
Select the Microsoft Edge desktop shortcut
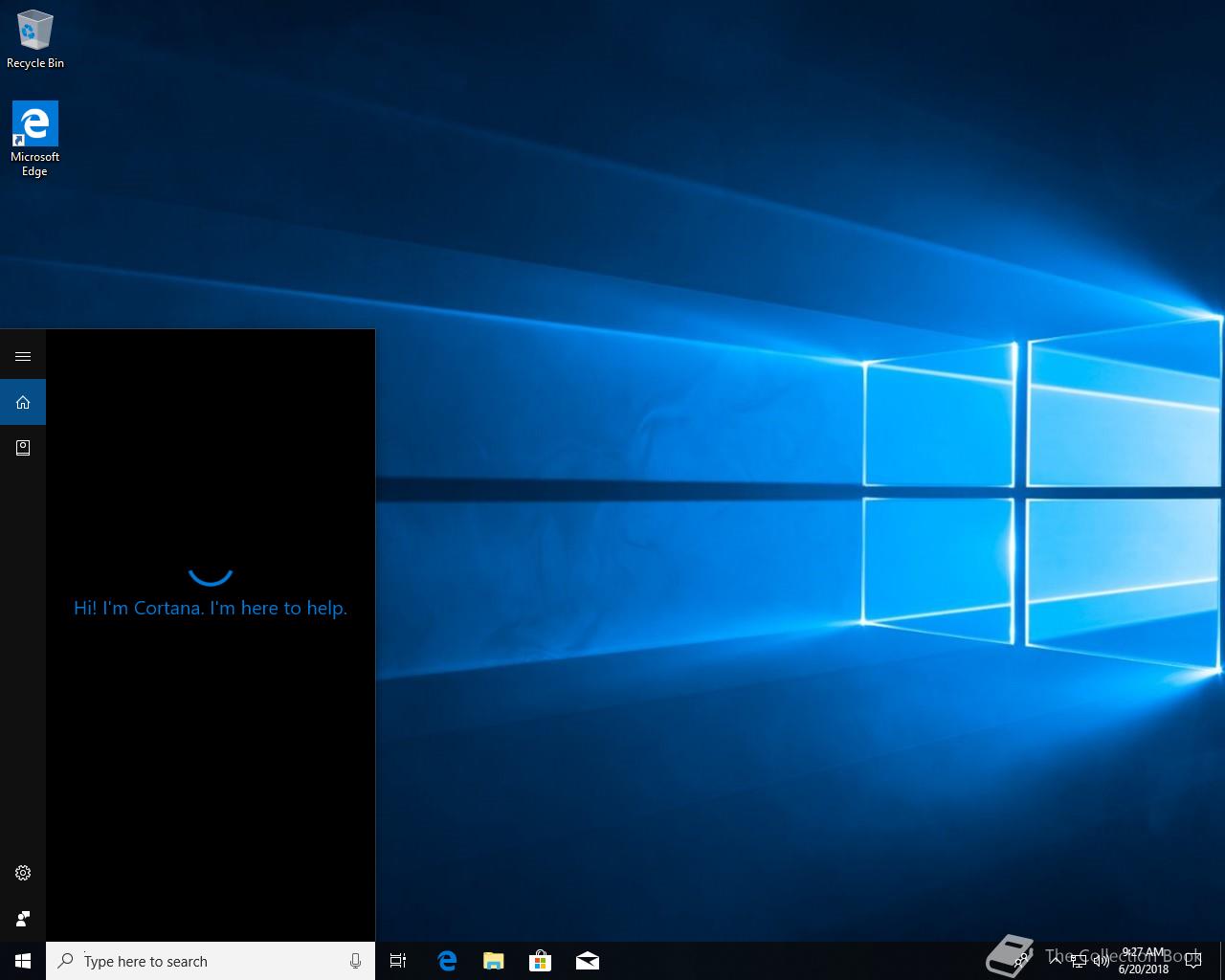point(35,140)
